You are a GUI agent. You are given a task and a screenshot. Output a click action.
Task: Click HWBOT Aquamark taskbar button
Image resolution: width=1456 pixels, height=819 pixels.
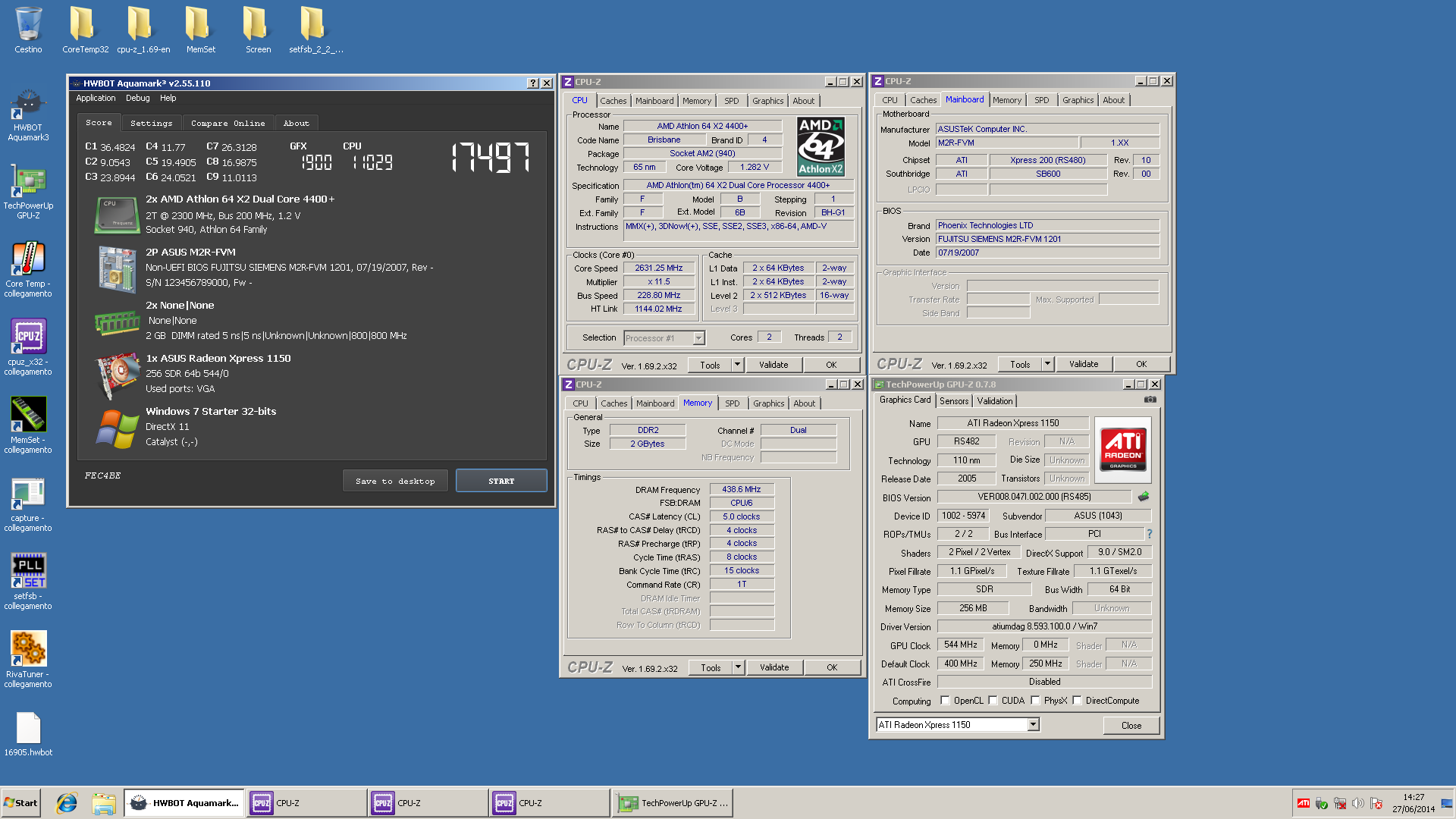click(184, 803)
